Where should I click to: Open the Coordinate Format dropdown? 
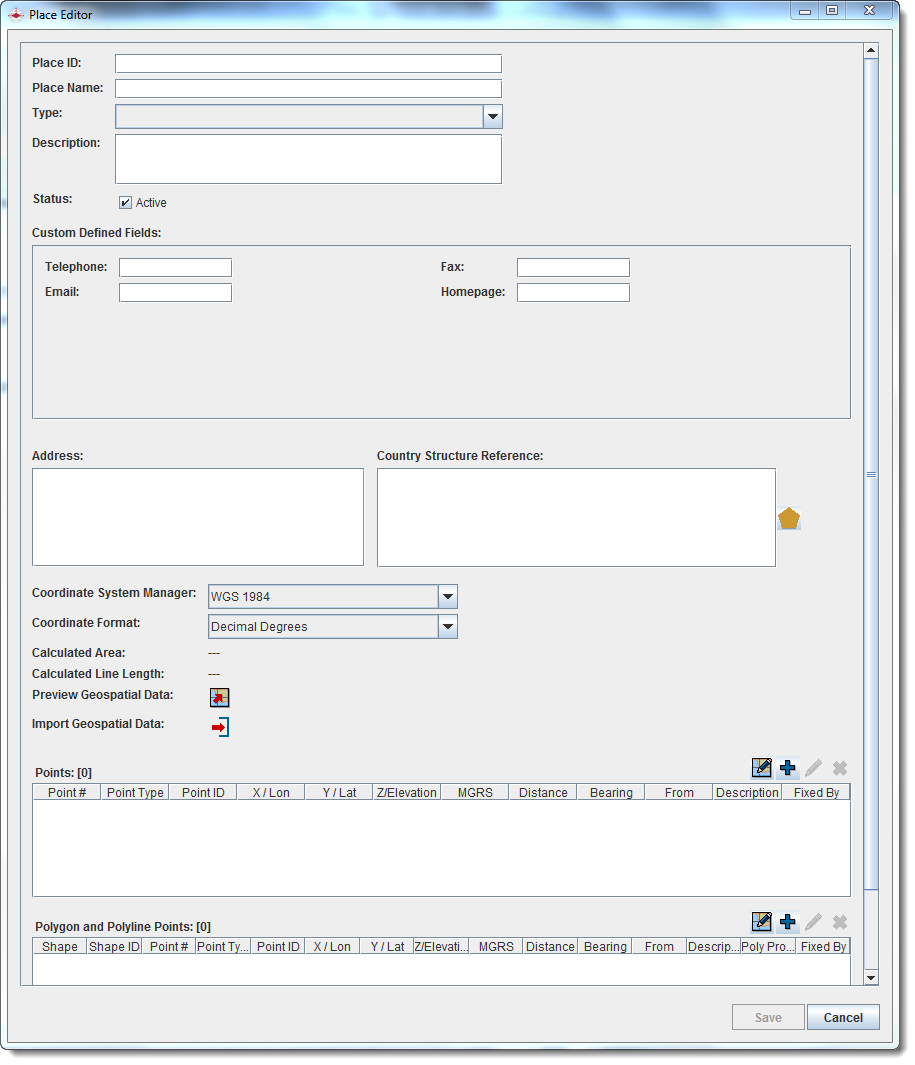(x=447, y=627)
